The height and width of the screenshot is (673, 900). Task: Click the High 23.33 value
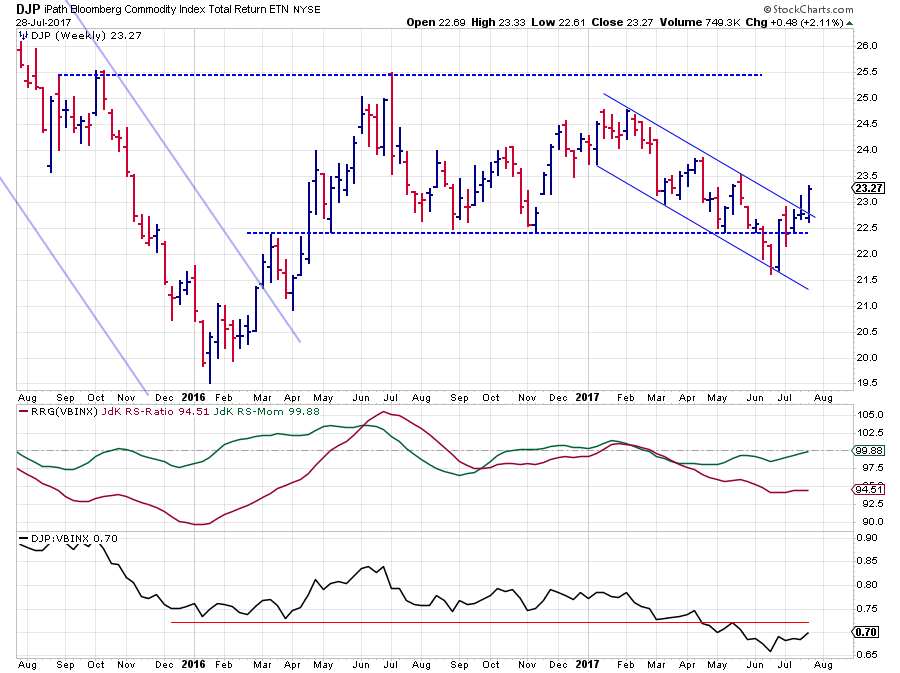(498, 22)
